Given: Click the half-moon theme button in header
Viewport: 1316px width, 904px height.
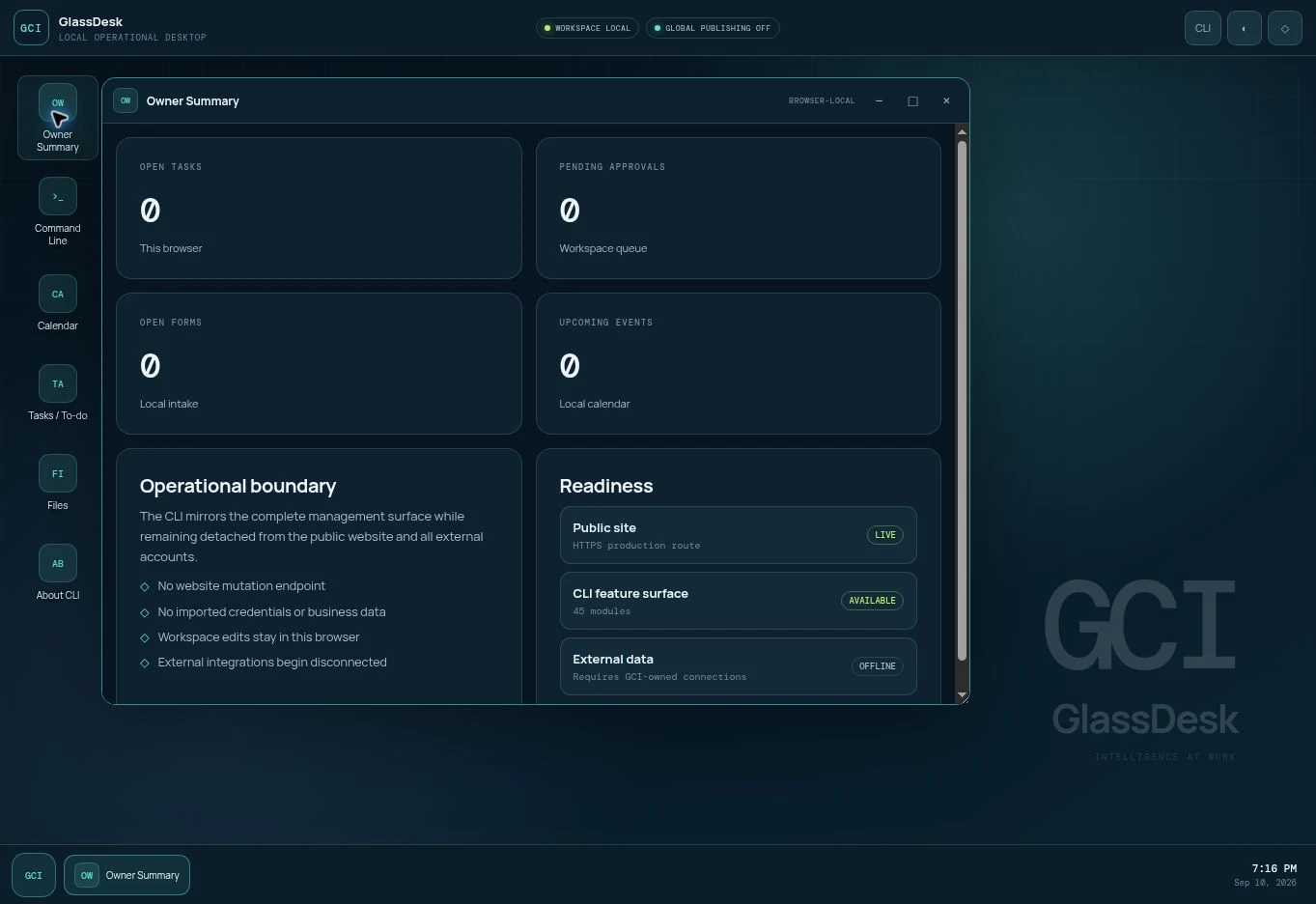Looking at the screenshot, I should pyautogui.click(x=1244, y=28).
